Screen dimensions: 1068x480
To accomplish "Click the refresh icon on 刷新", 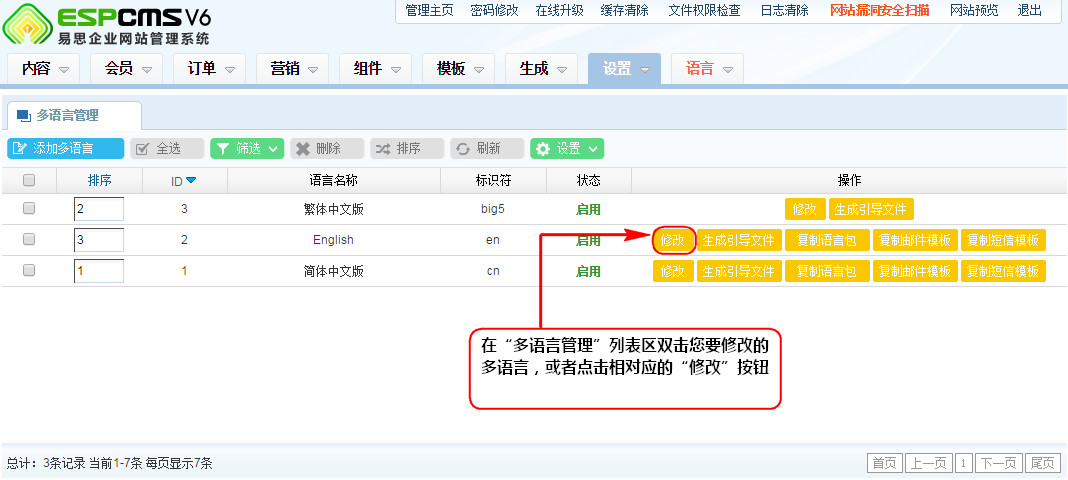I will 463,148.
